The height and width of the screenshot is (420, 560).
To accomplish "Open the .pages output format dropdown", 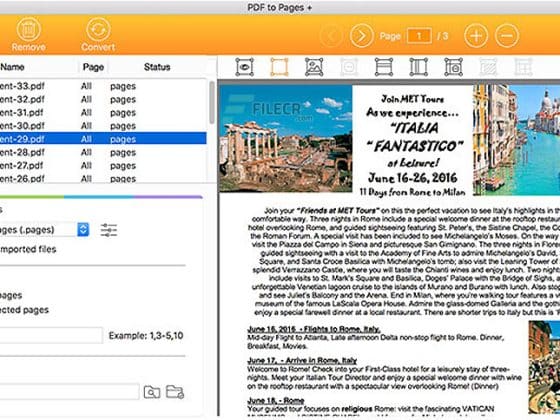I will coord(83,229).
